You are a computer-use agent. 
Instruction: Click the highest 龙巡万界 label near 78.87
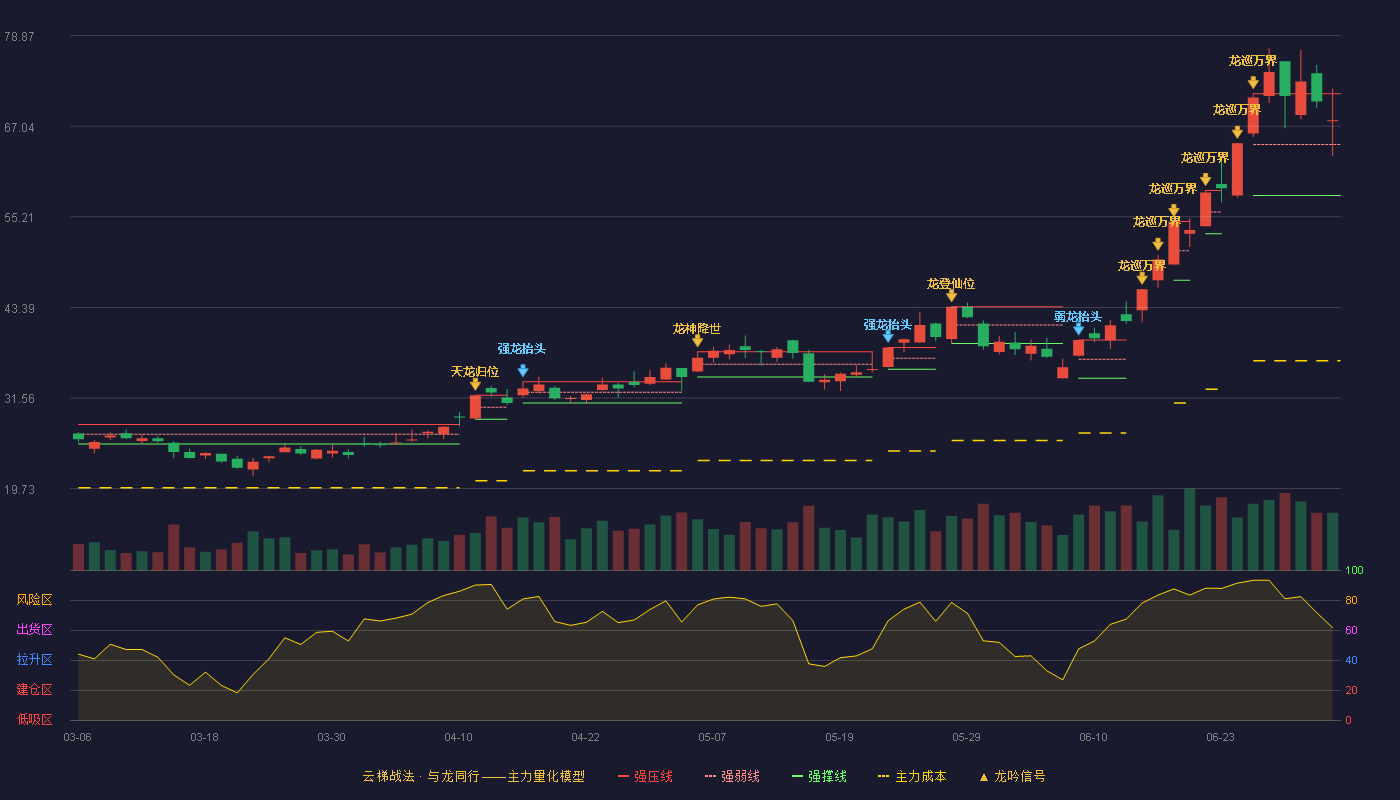1253,60
